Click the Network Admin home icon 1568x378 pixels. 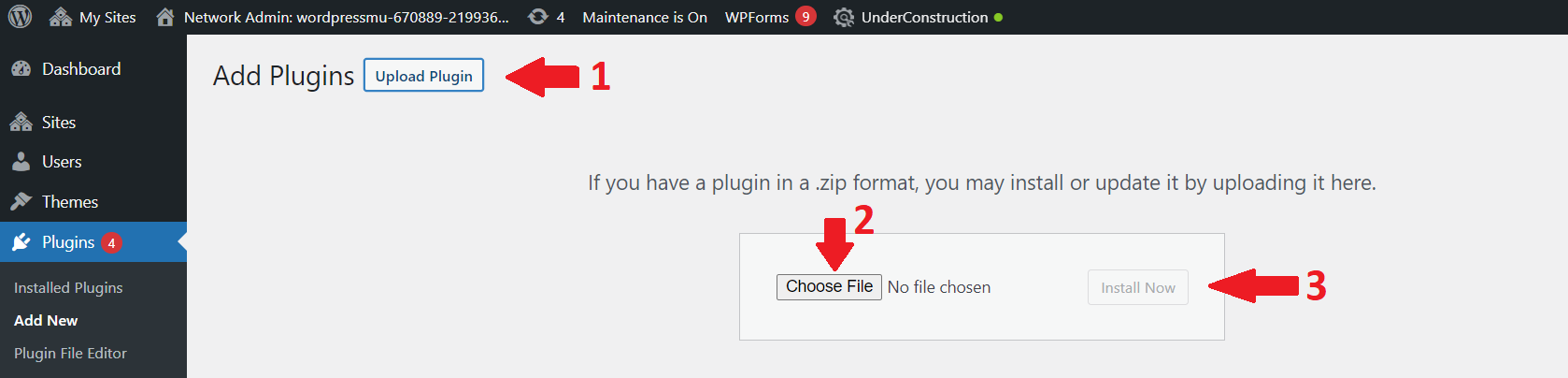pos(165,17)
